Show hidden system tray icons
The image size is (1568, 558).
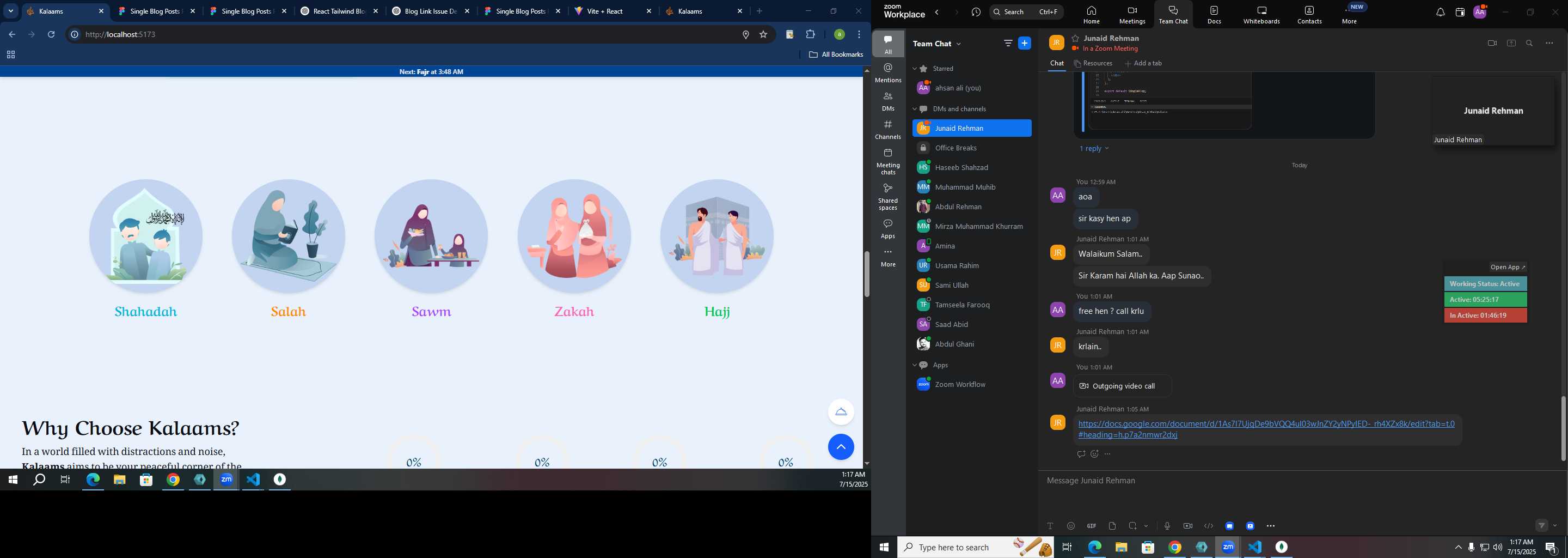1458,548
